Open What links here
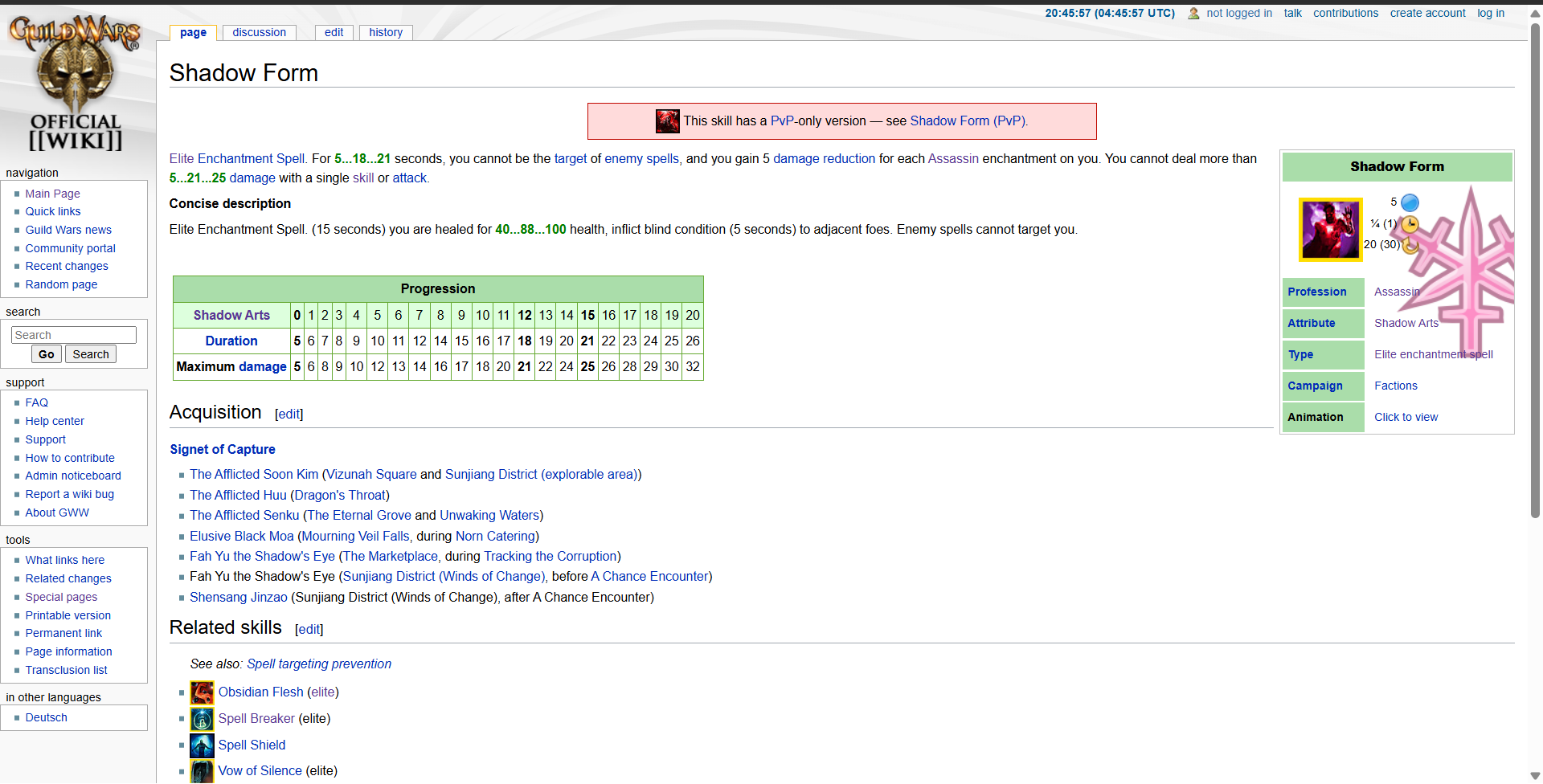Viewport: 1543px width, 784px height. pyautogui.click(x=64, y=561)
